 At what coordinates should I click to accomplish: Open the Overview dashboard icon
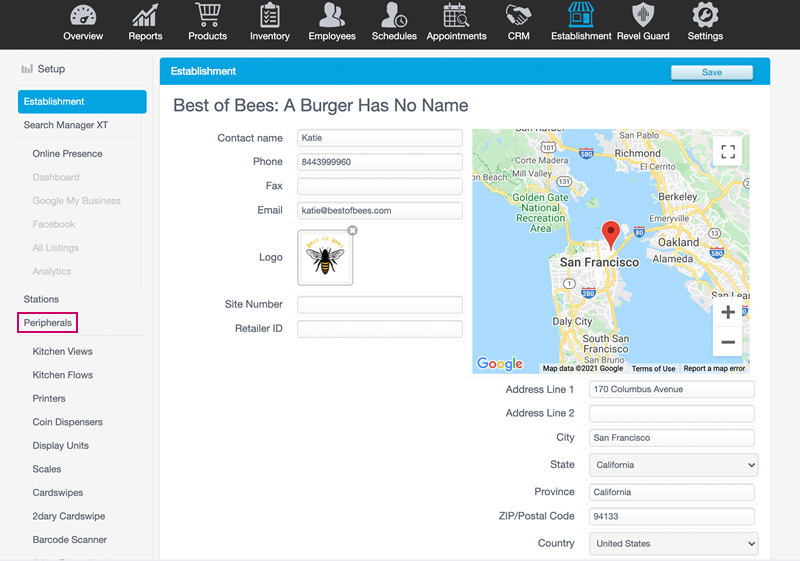click(x=83, y=16)
